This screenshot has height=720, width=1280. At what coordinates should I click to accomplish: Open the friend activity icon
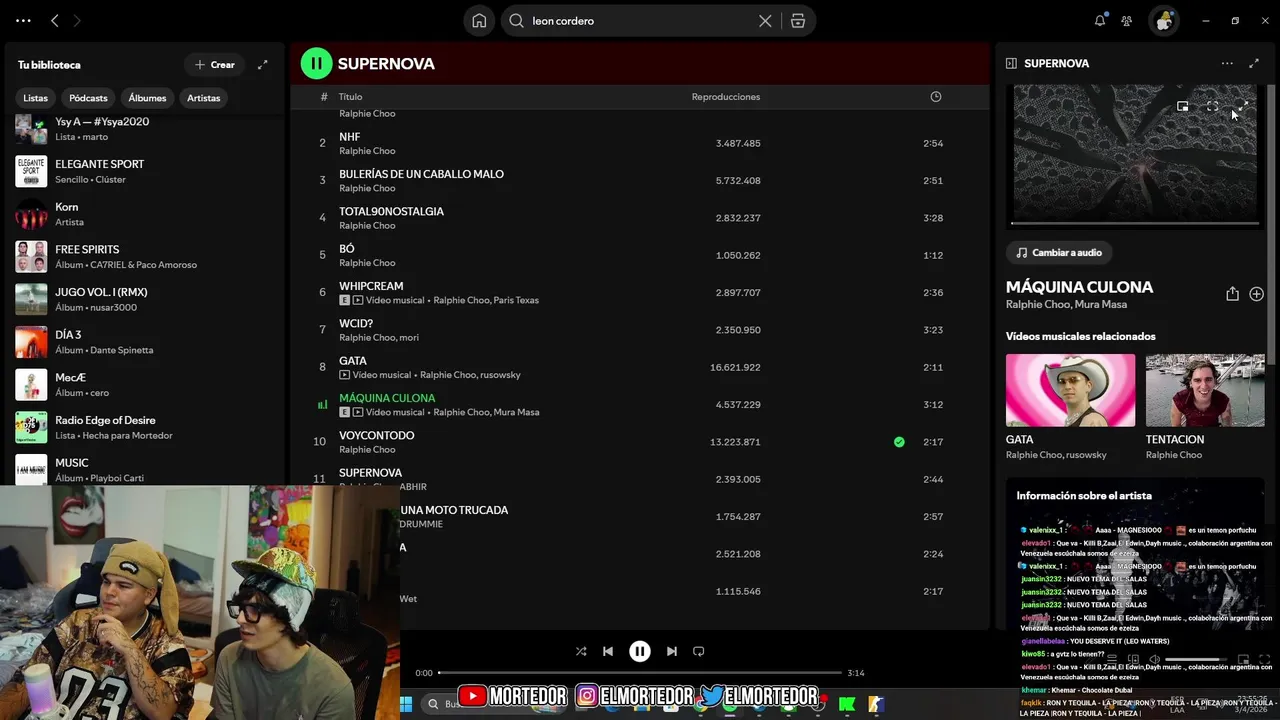coord(1127,21)
